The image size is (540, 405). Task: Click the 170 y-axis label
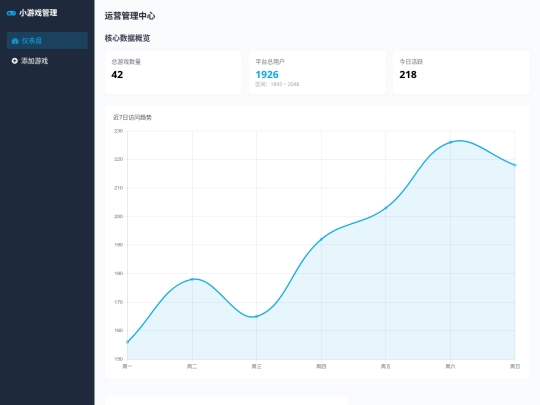tap(118, 302)
